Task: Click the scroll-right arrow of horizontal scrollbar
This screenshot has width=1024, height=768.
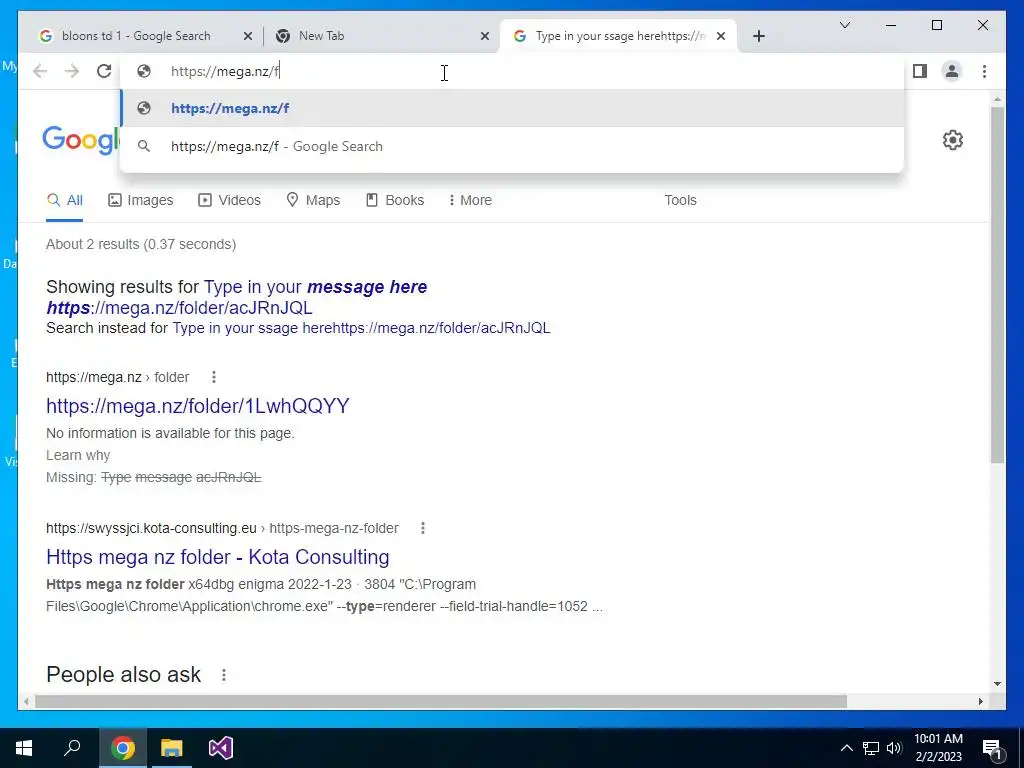Action: [980, 701]
